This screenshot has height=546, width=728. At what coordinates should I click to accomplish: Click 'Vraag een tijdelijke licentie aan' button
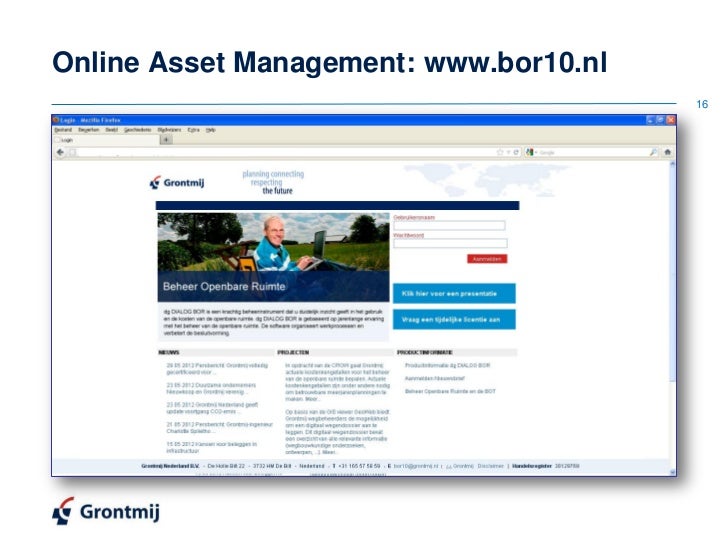pyautogui.click(x=454, y=319)
